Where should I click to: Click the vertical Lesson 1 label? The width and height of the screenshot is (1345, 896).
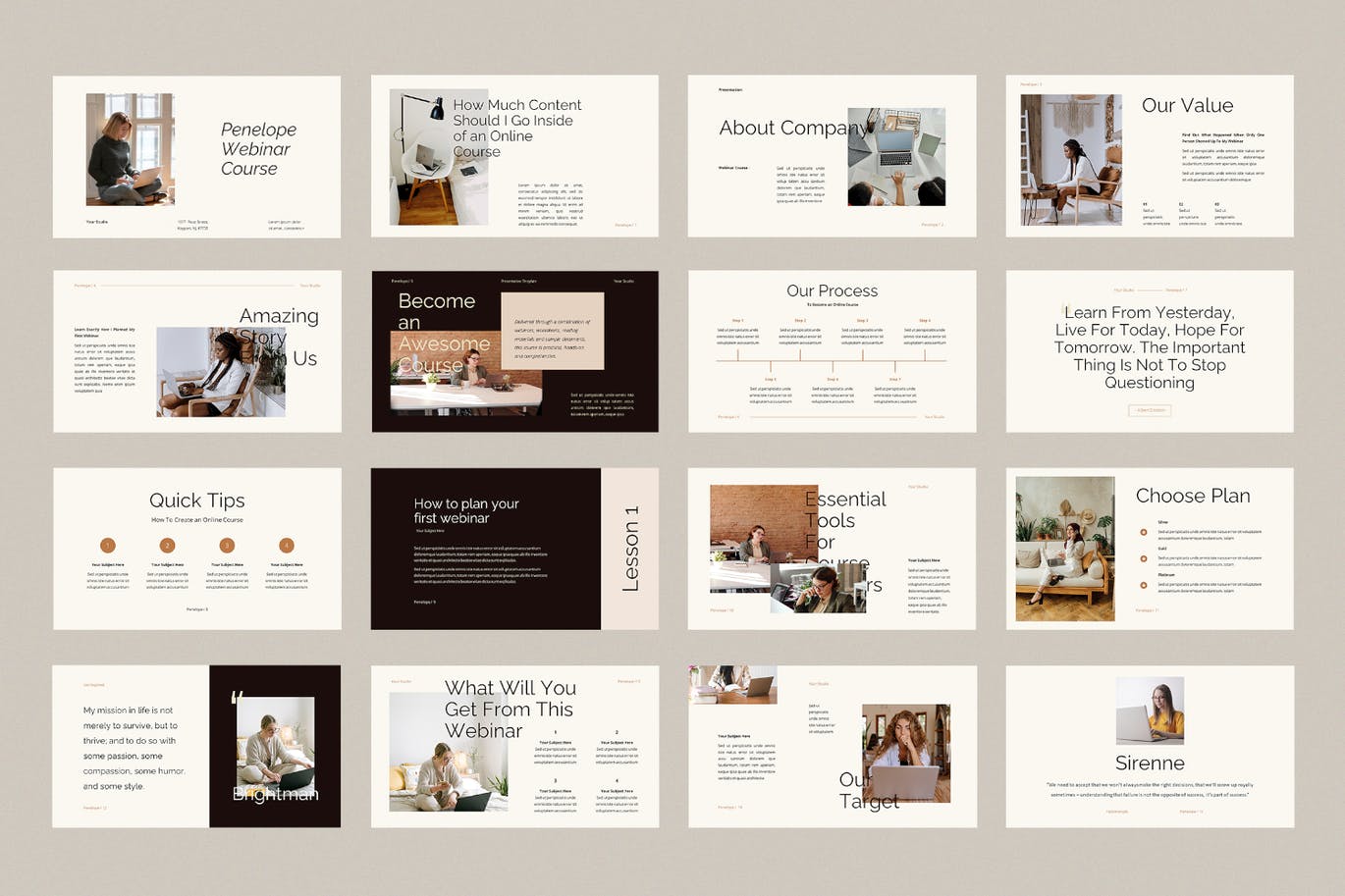click(630, 549)
